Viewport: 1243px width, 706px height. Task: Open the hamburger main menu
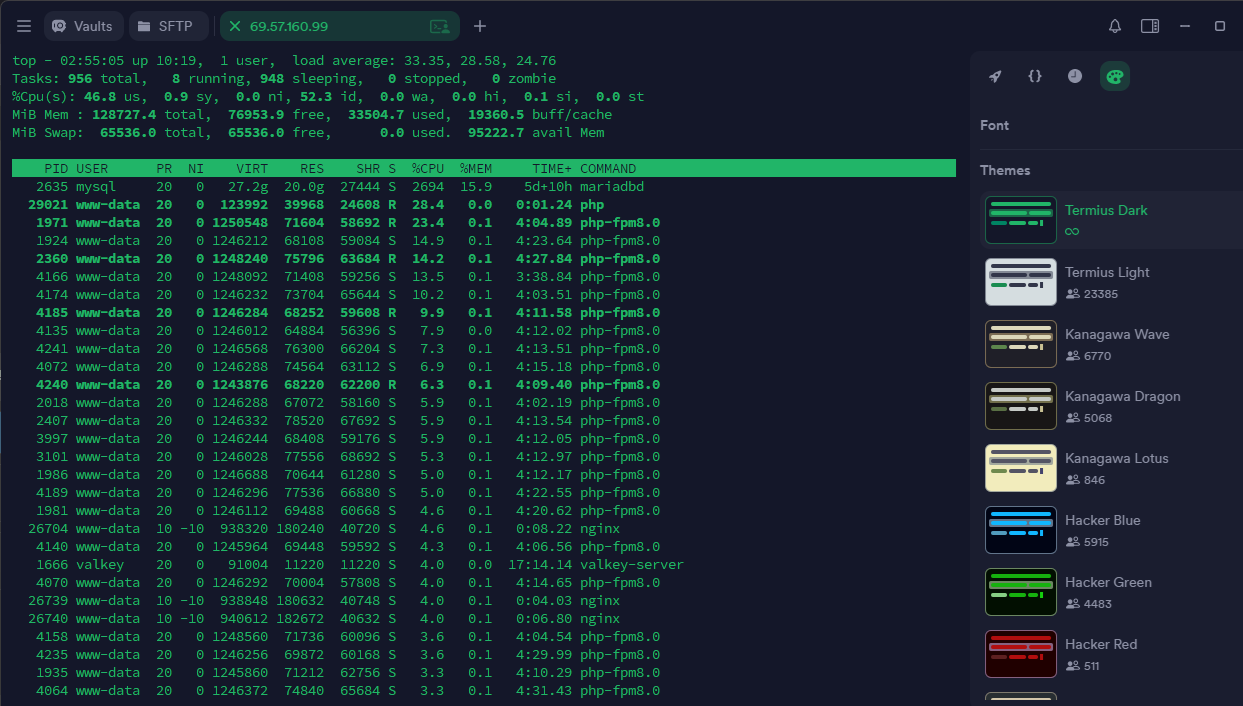point(24,26)
